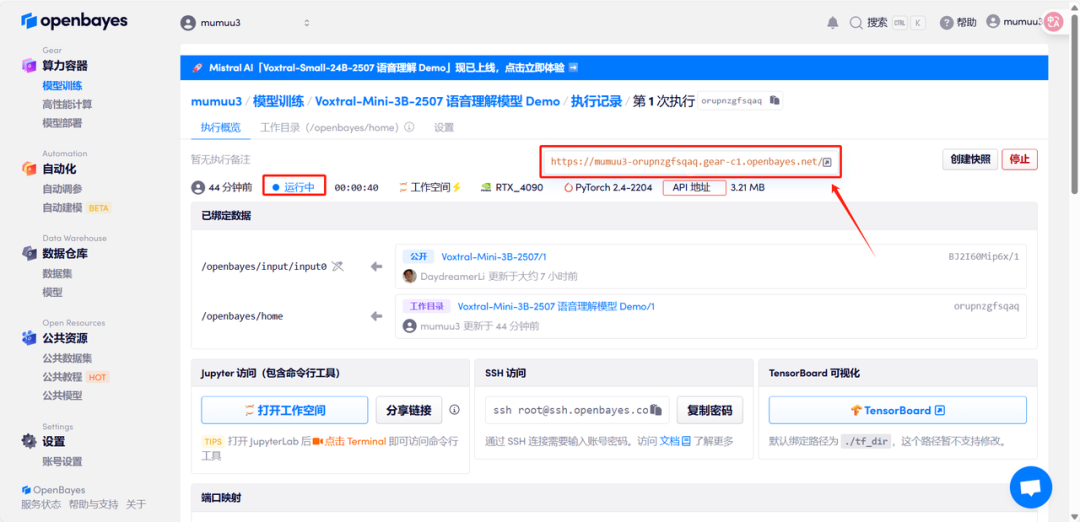Click the Voxtral-Mini-3B-2507 语音理解模型 Demo breadcrumb
Screen dimensions: 1080x522
pos(437,101)
